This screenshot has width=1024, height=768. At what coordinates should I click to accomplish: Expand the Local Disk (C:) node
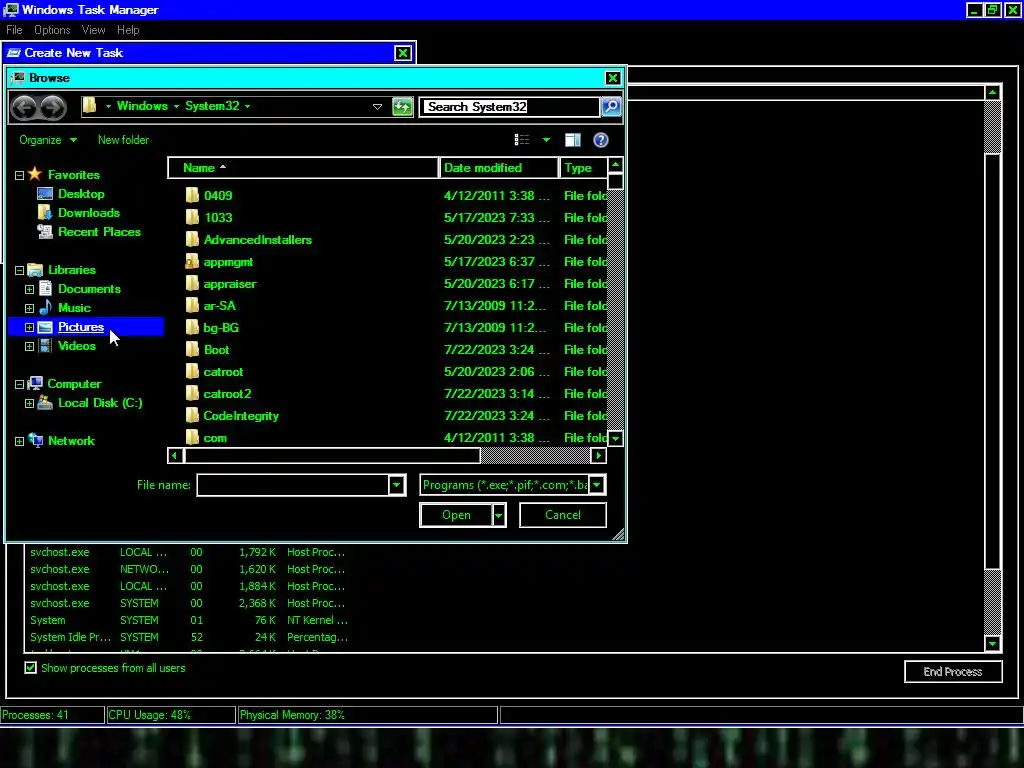click(x=29, y=404)
